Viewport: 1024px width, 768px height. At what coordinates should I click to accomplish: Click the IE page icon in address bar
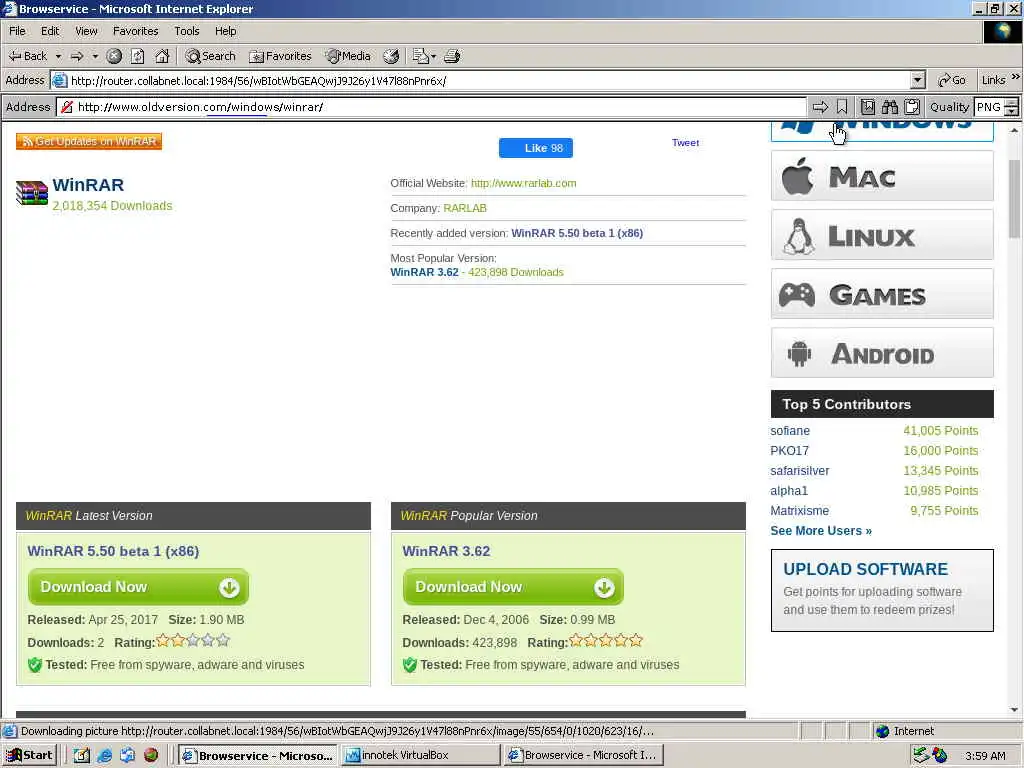59,80
